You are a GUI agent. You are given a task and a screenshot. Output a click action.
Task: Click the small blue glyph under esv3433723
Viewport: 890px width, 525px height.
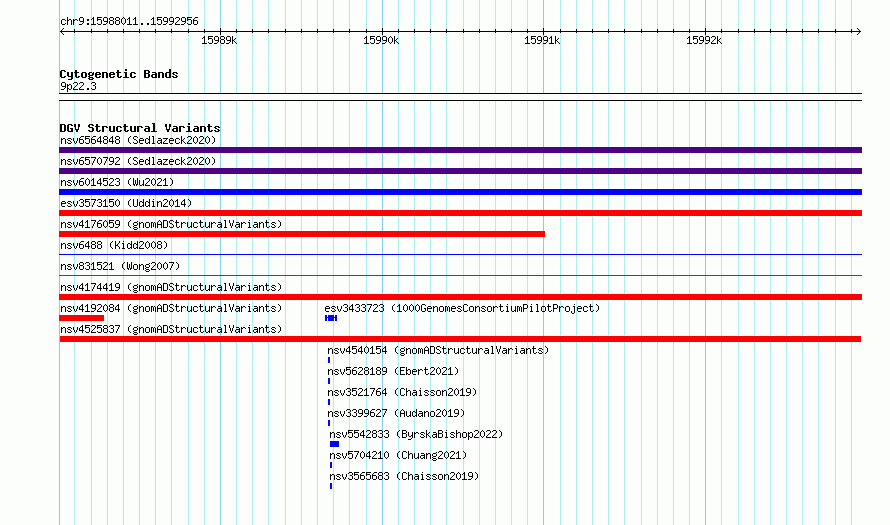(x=331, y=318)
